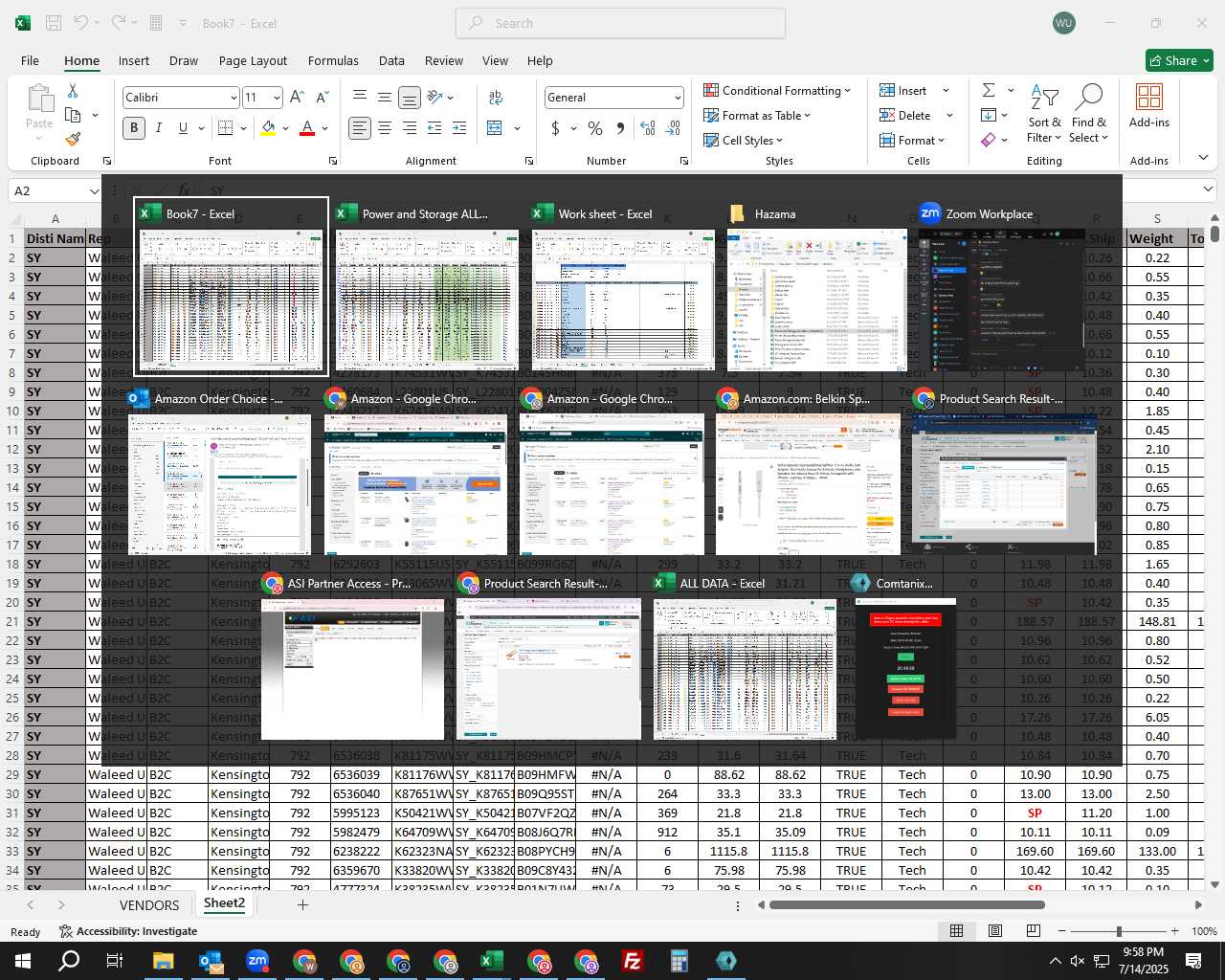Decrease font size with small A

coord(322,98)
